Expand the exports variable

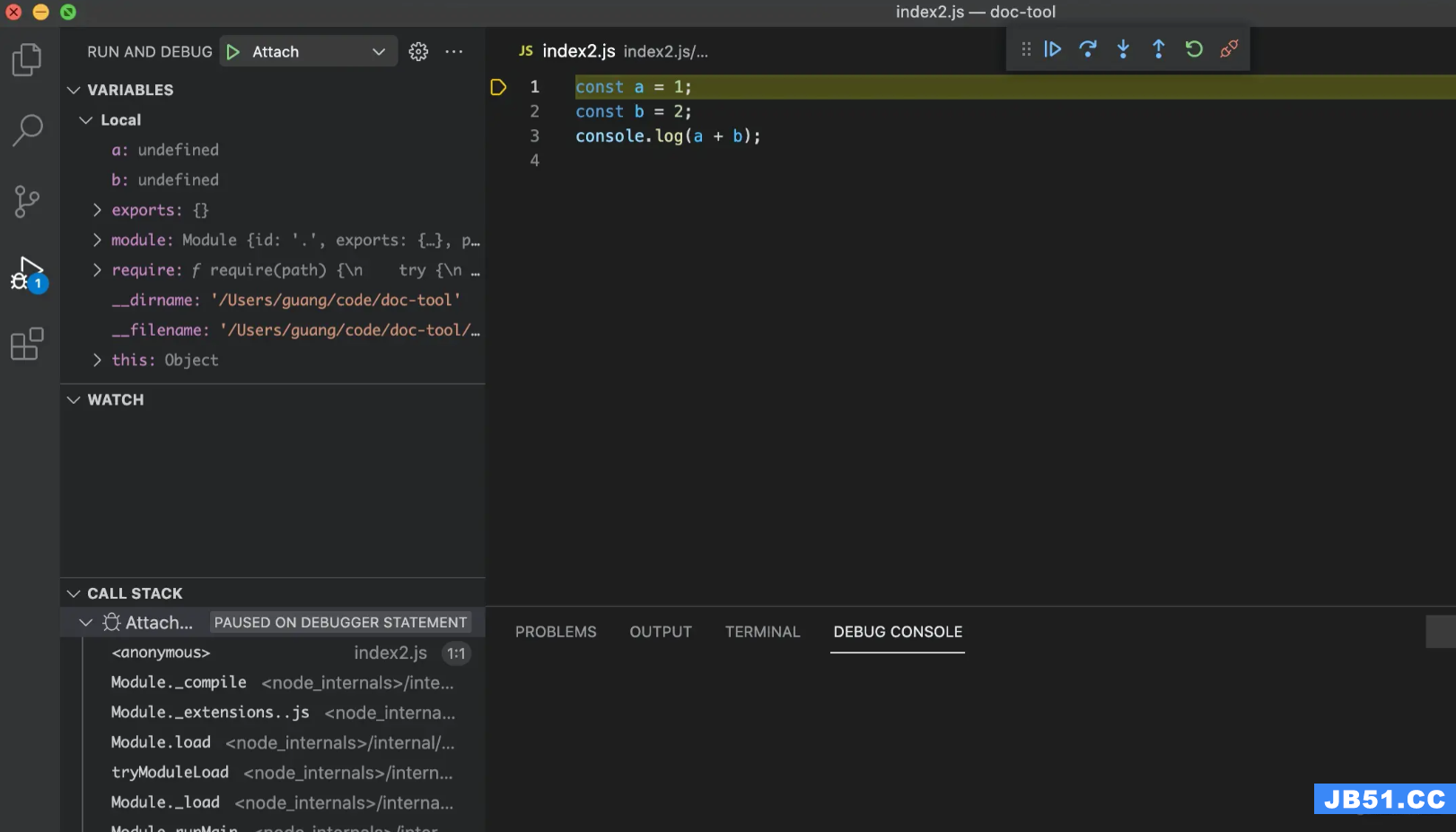click(x=97, y=210)
